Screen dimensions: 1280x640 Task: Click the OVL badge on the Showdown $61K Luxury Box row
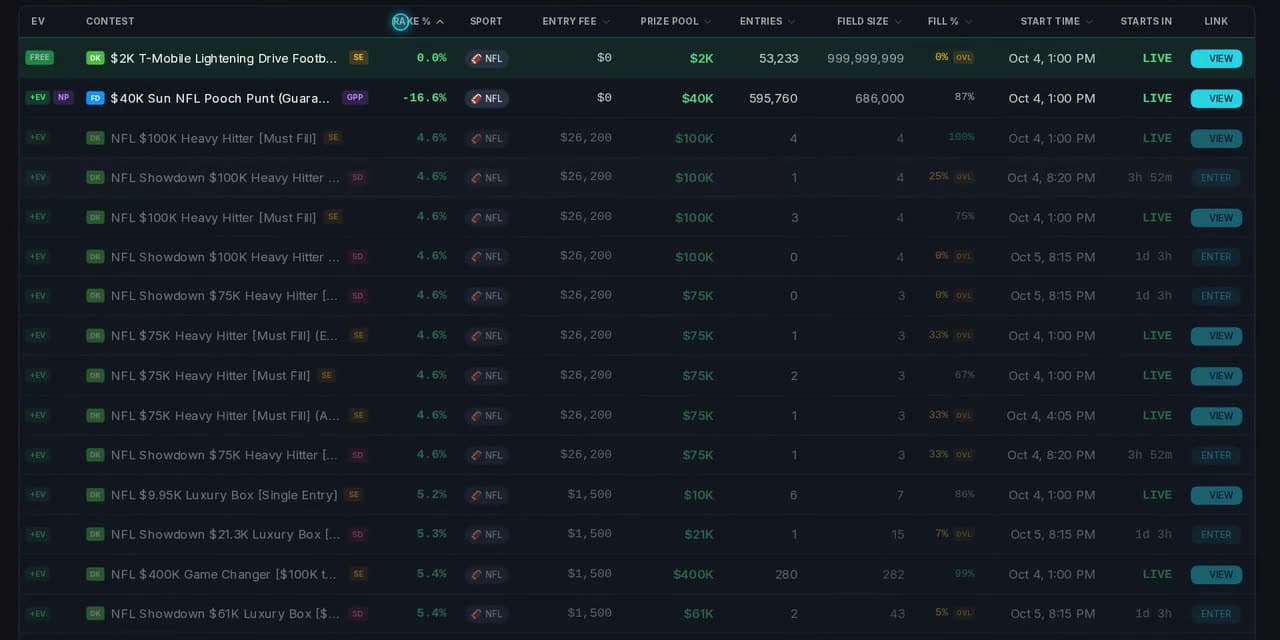coord(964,614)
